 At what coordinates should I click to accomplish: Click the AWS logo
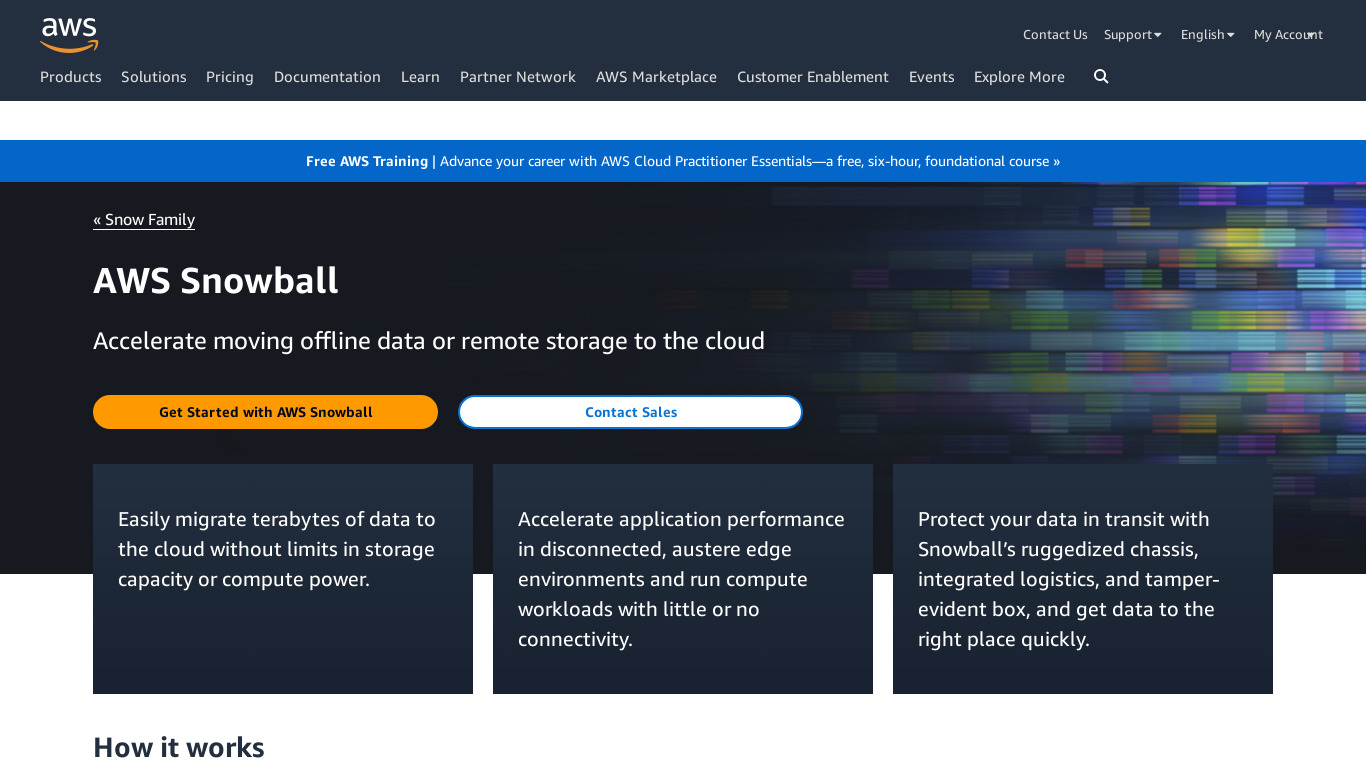(x=69, y=35)
